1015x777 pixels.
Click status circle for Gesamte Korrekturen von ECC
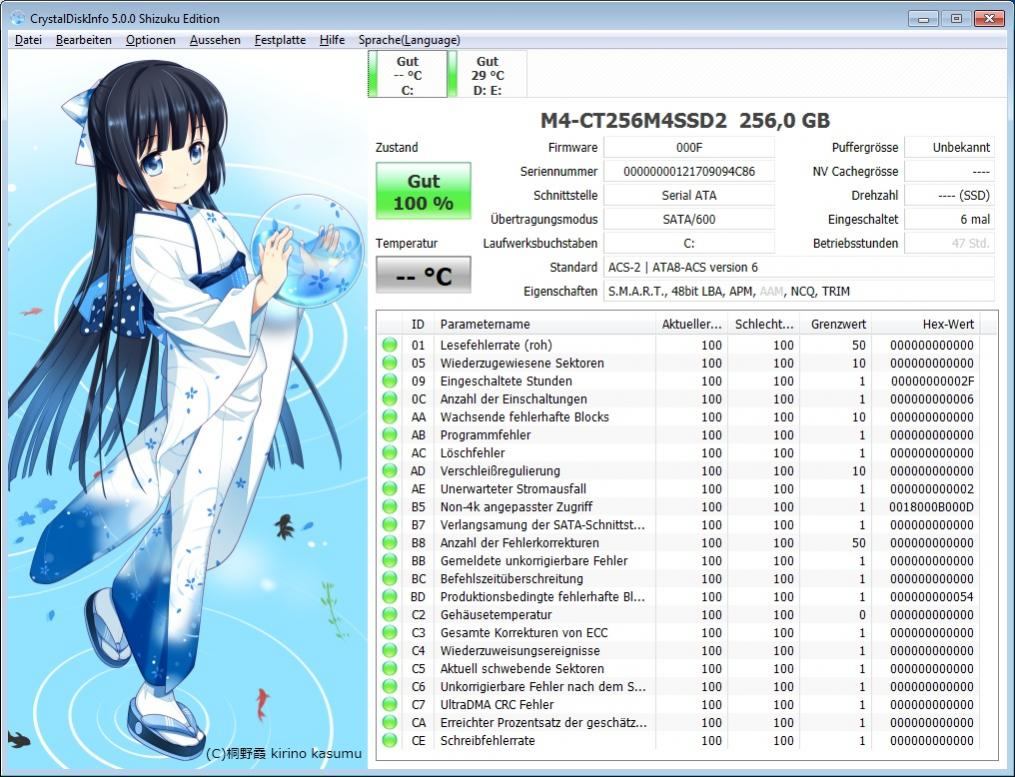pyautogui.click(x=390, y=633)
